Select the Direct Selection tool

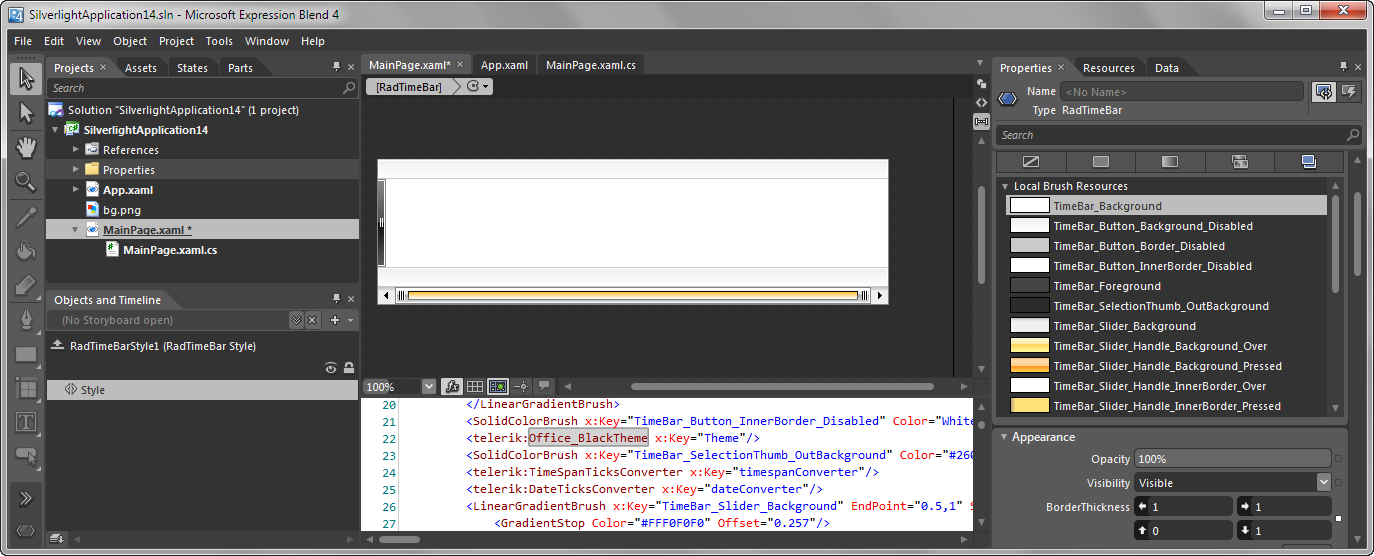point(26,114)
